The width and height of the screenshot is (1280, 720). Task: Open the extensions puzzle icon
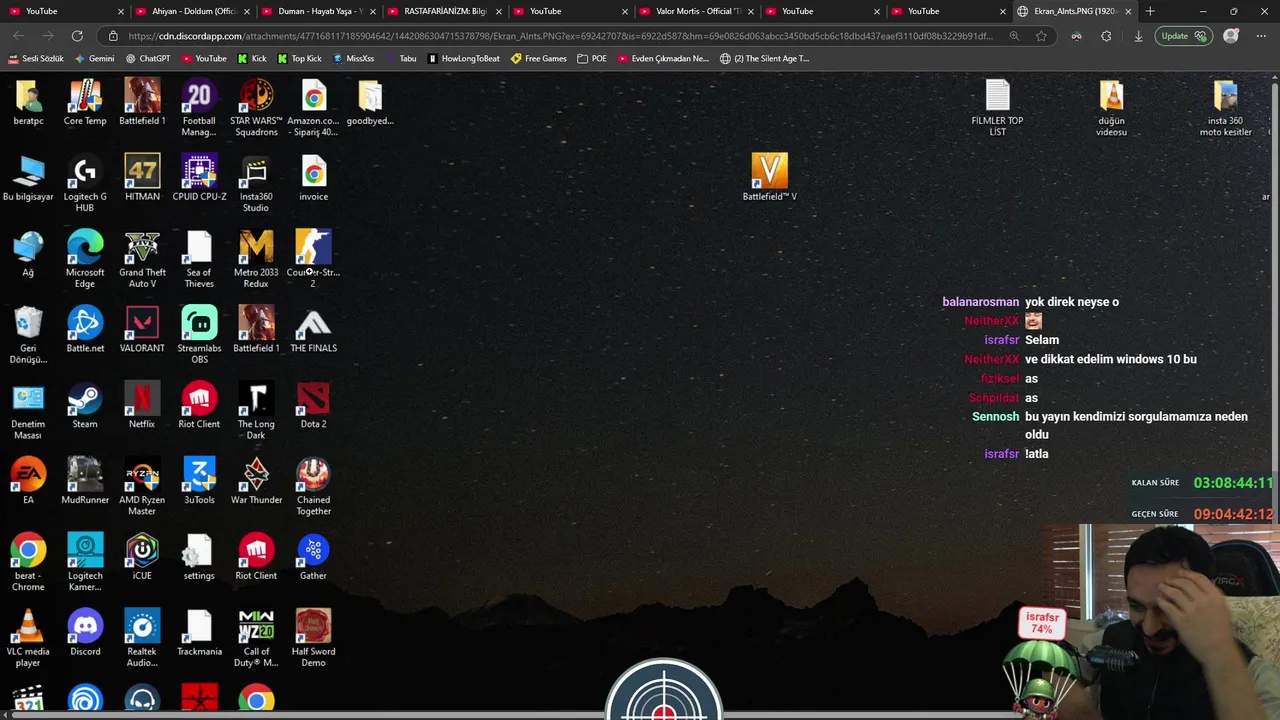coord(1106,36)
